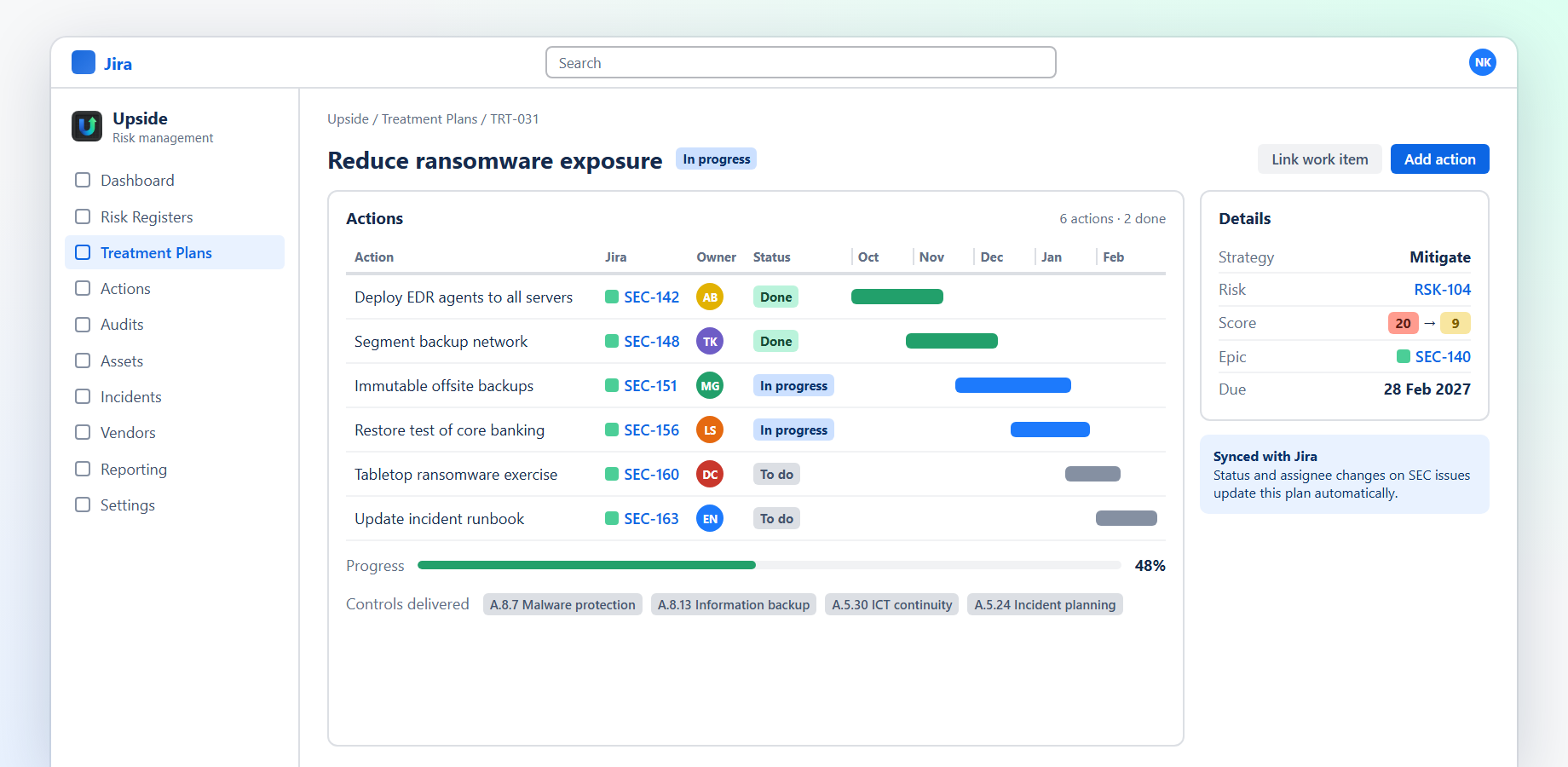The image size is (1568, 767).
Task: Open Actions in the sidebar
Action: click(x=175, y=288)
